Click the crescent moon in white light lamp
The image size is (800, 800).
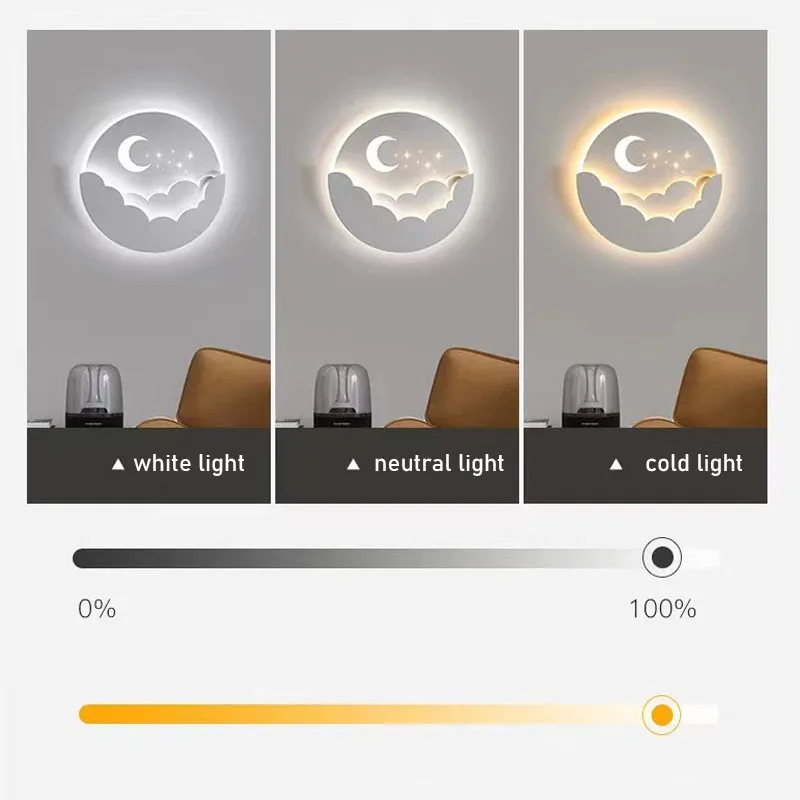coord(132,154)
